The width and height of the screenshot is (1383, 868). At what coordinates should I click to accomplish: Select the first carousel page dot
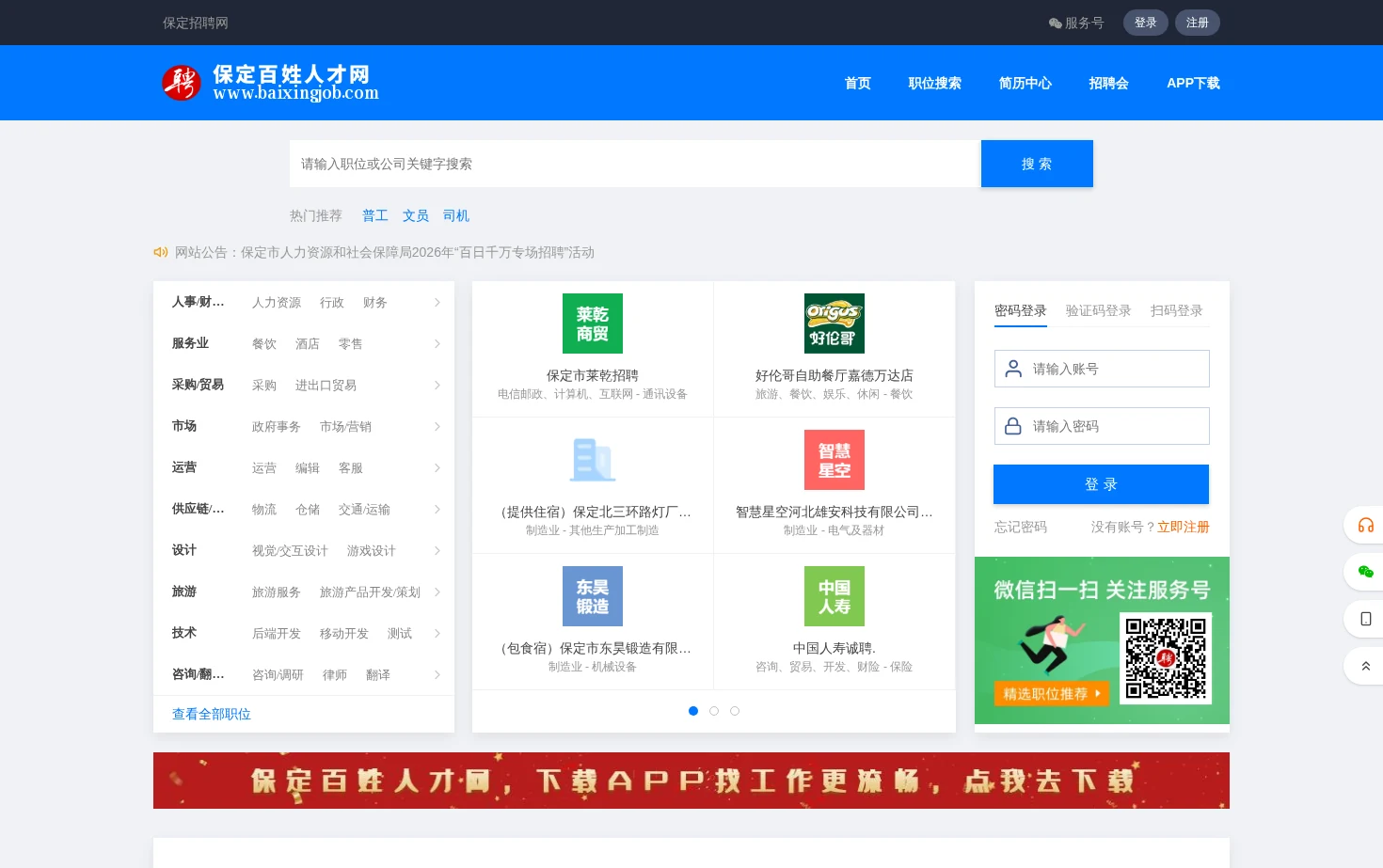point(693,711)
